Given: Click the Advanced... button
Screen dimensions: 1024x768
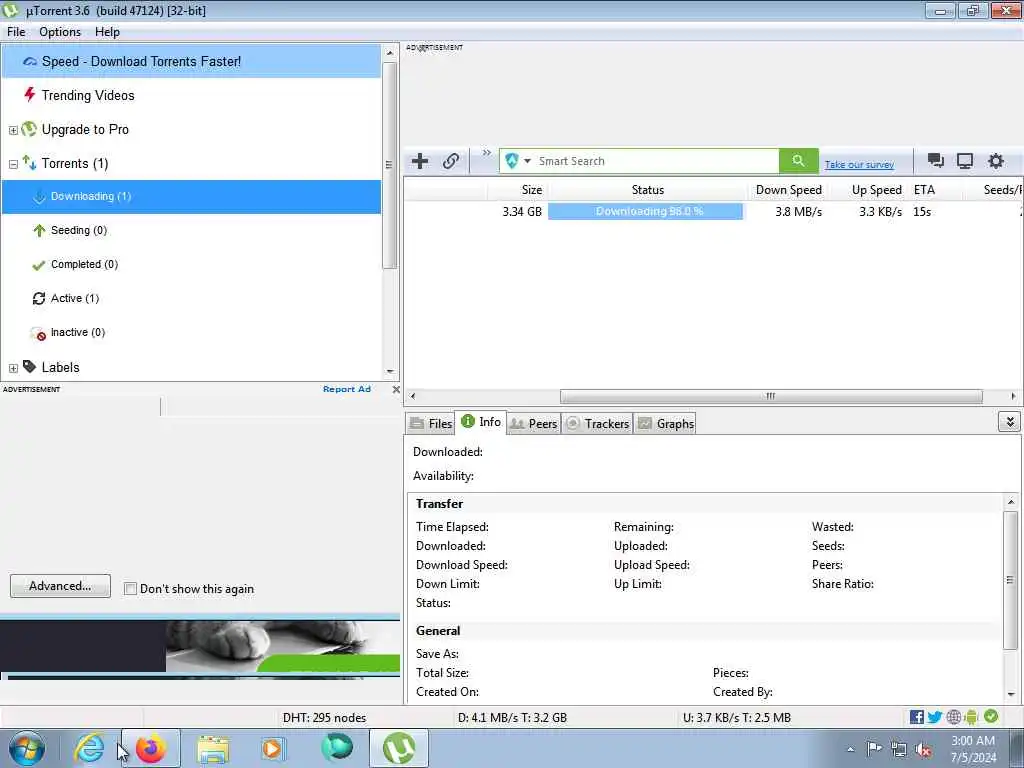Looking at the screenshot, I should 60,586.
